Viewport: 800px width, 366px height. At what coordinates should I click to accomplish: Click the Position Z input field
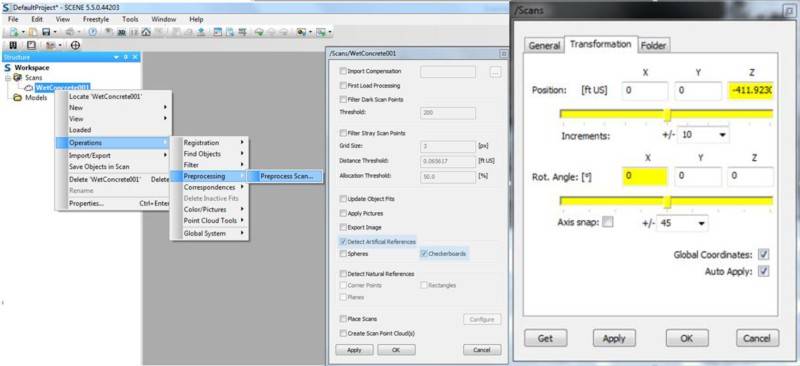coord(750,90)
